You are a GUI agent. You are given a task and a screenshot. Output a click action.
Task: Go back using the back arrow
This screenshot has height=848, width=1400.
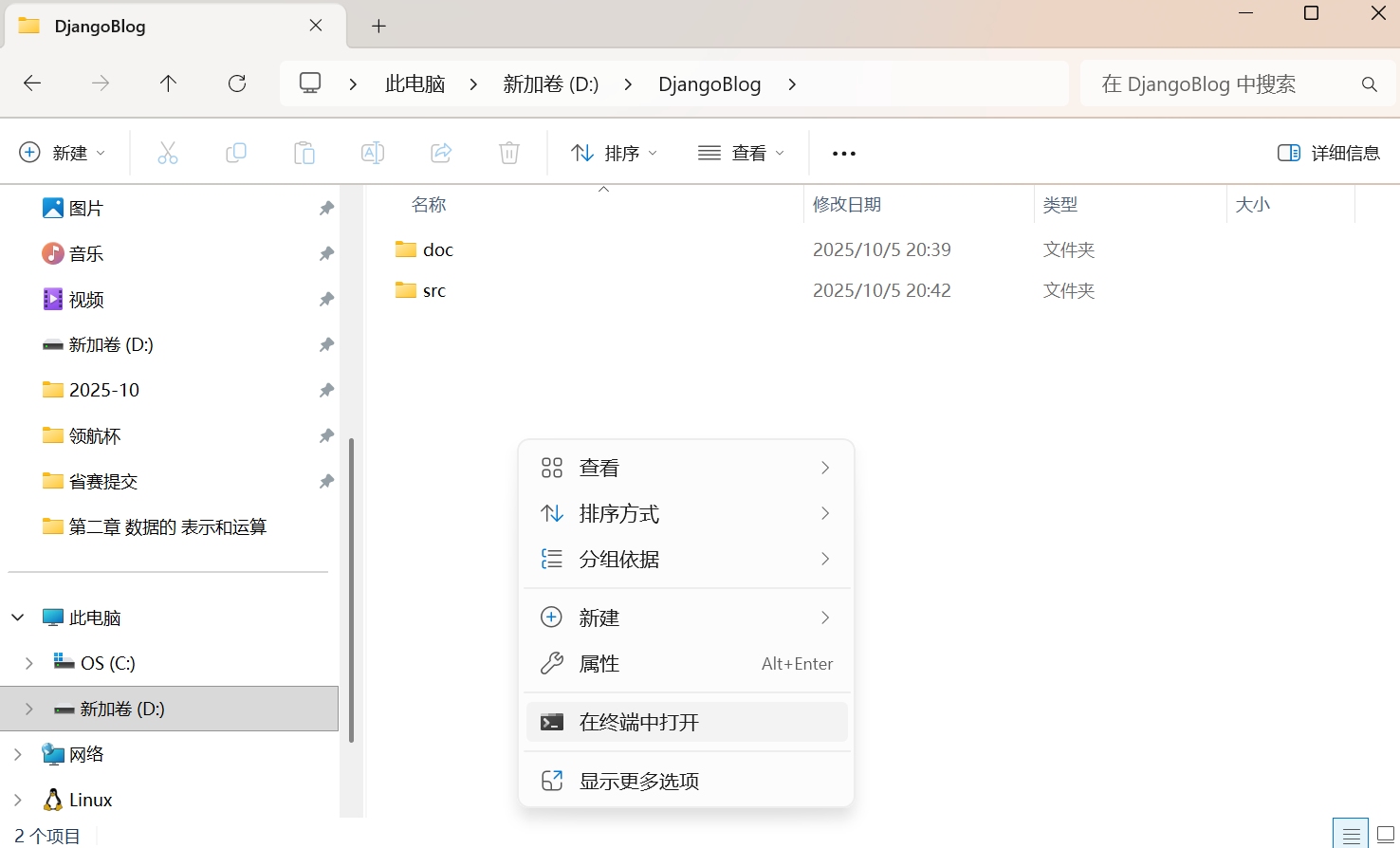pos(31,83)
